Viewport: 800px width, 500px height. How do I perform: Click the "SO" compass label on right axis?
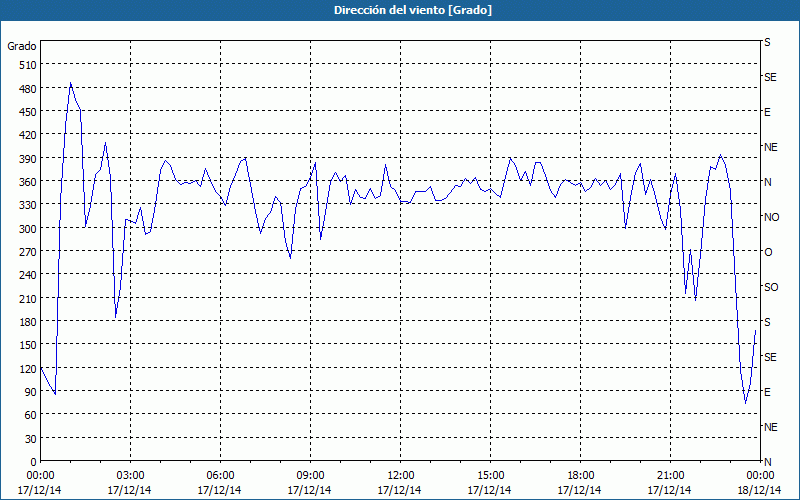(771, 287)
